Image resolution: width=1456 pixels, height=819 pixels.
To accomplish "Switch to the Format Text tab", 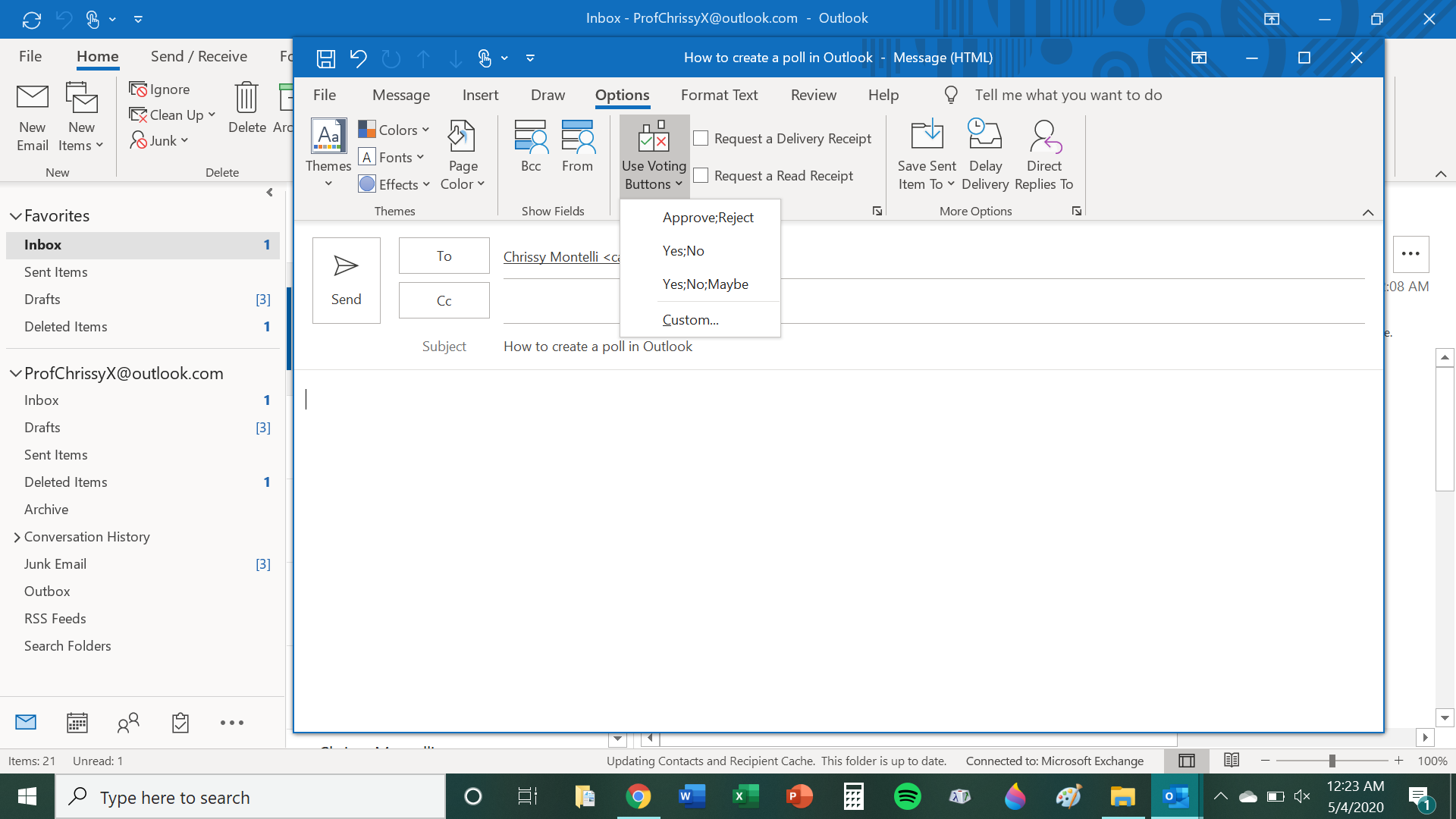I will click(719, 95).
